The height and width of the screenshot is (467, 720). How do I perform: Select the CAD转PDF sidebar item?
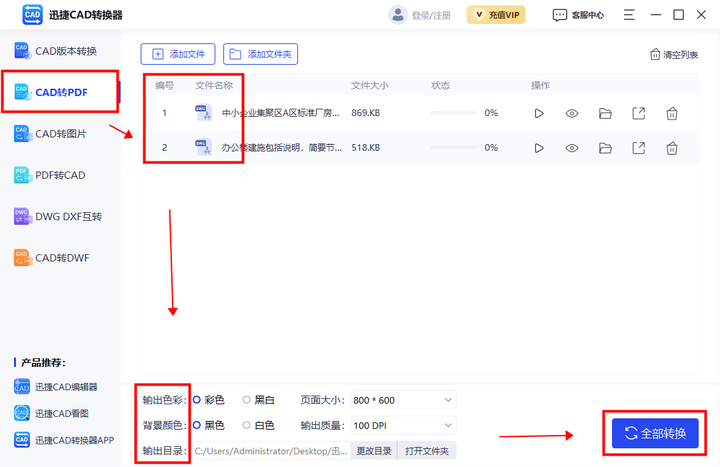click(x=60, y=92)
